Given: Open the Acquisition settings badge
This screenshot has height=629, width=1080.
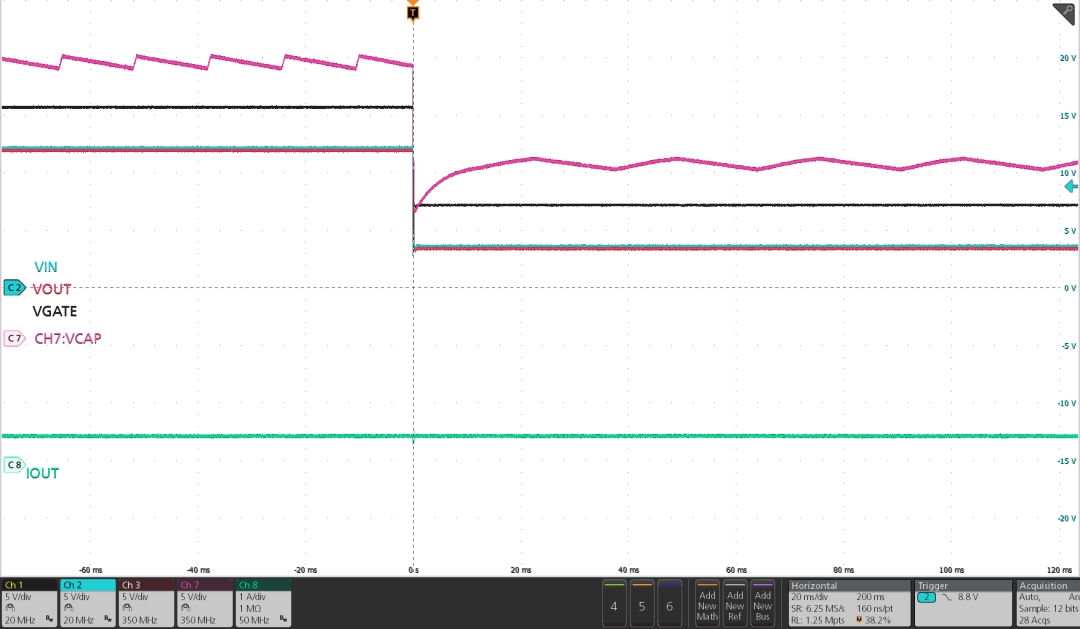Looking at the screenshot, I should point(1047,603).
